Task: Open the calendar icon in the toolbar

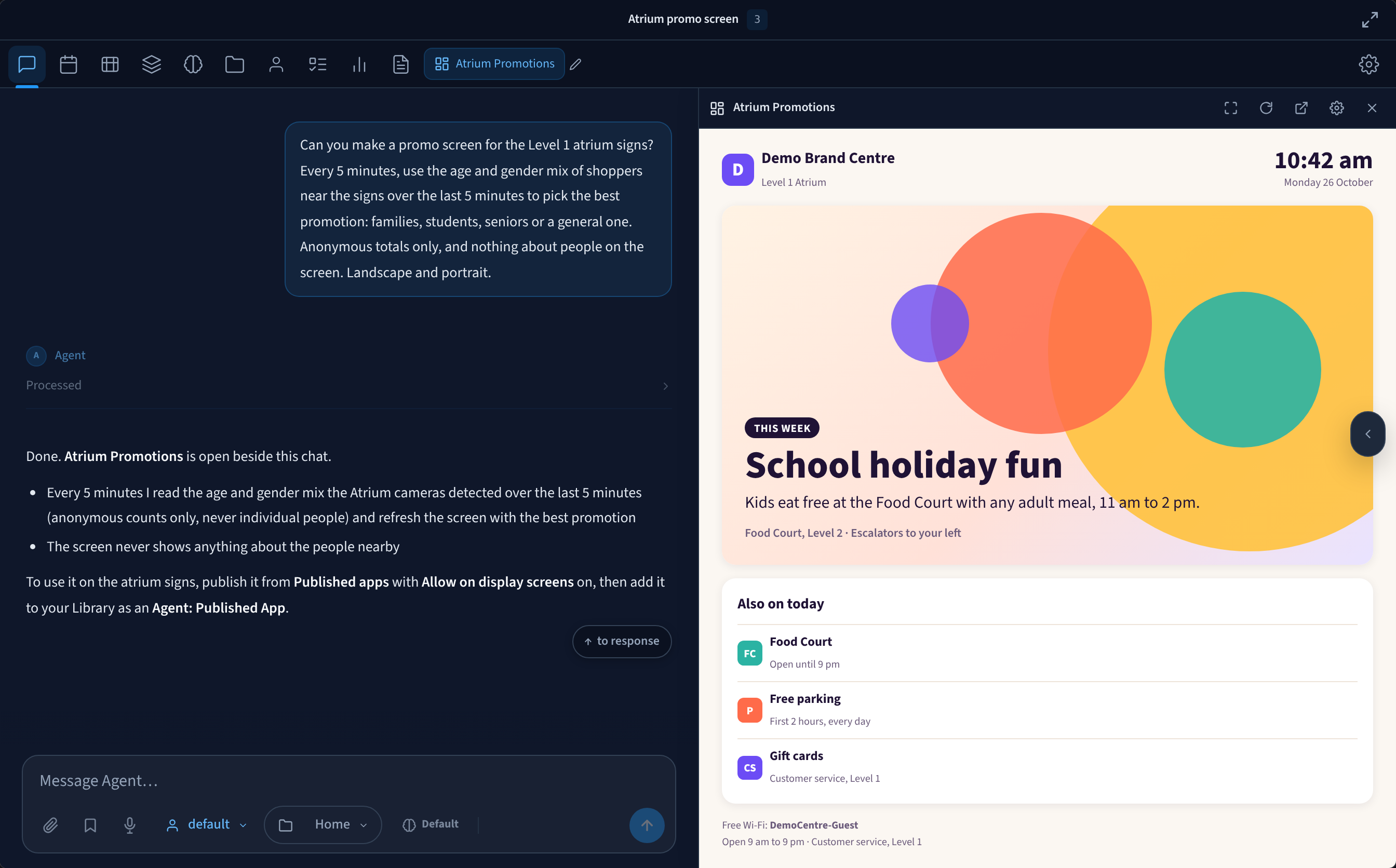Action: tap(69, 64)
